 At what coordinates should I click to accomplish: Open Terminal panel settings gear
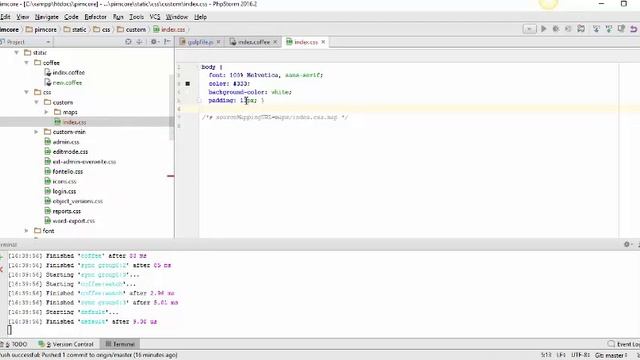point(627,244)
